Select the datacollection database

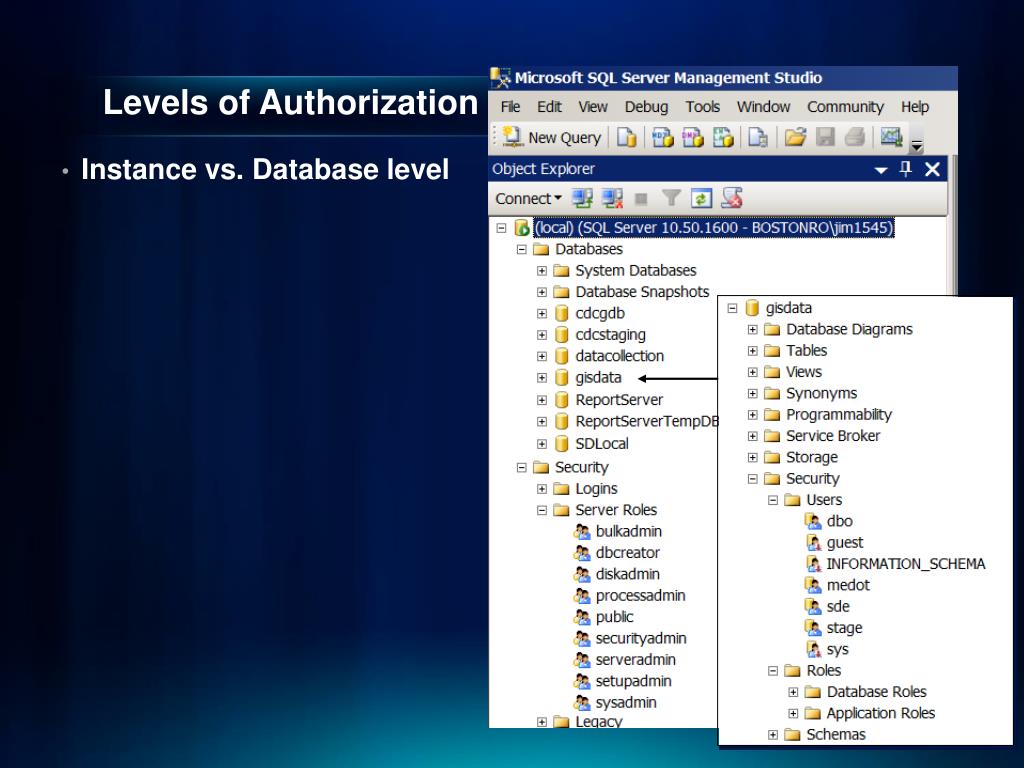pyautogui.click(x=619, y=356)
